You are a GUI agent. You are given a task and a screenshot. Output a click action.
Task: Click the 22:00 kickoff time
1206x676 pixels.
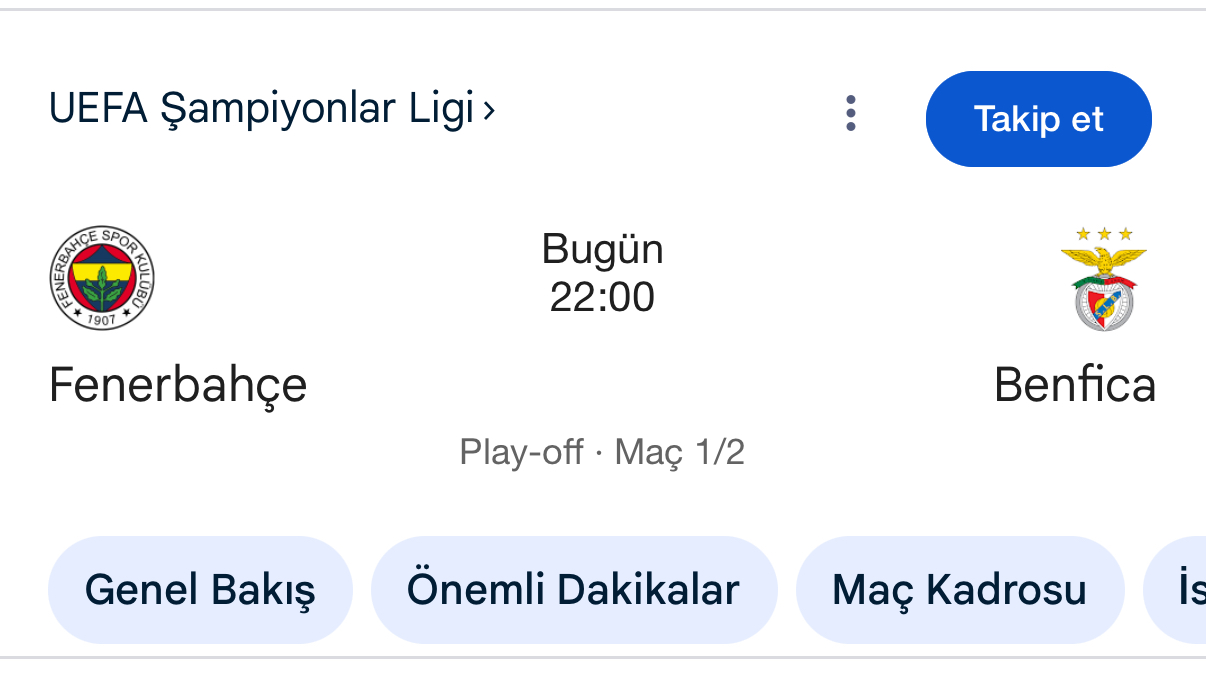tap(602, 297)
